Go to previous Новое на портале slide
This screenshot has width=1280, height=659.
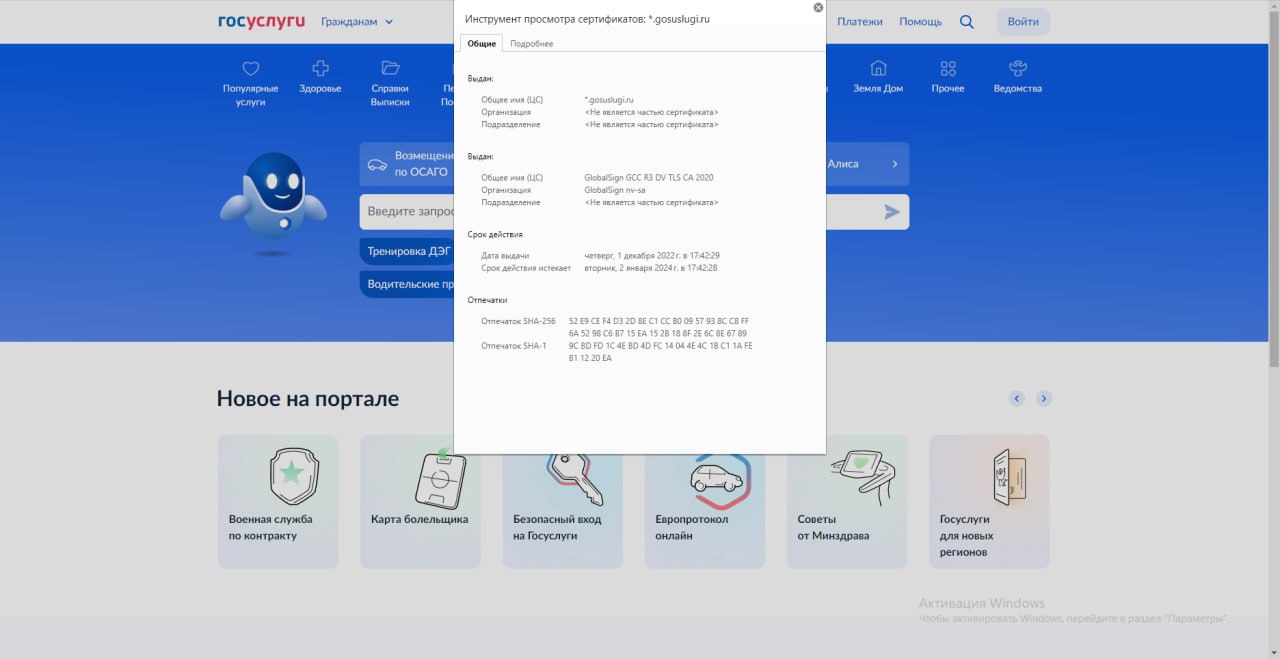pyautogui.click(x=1017, y=398)
